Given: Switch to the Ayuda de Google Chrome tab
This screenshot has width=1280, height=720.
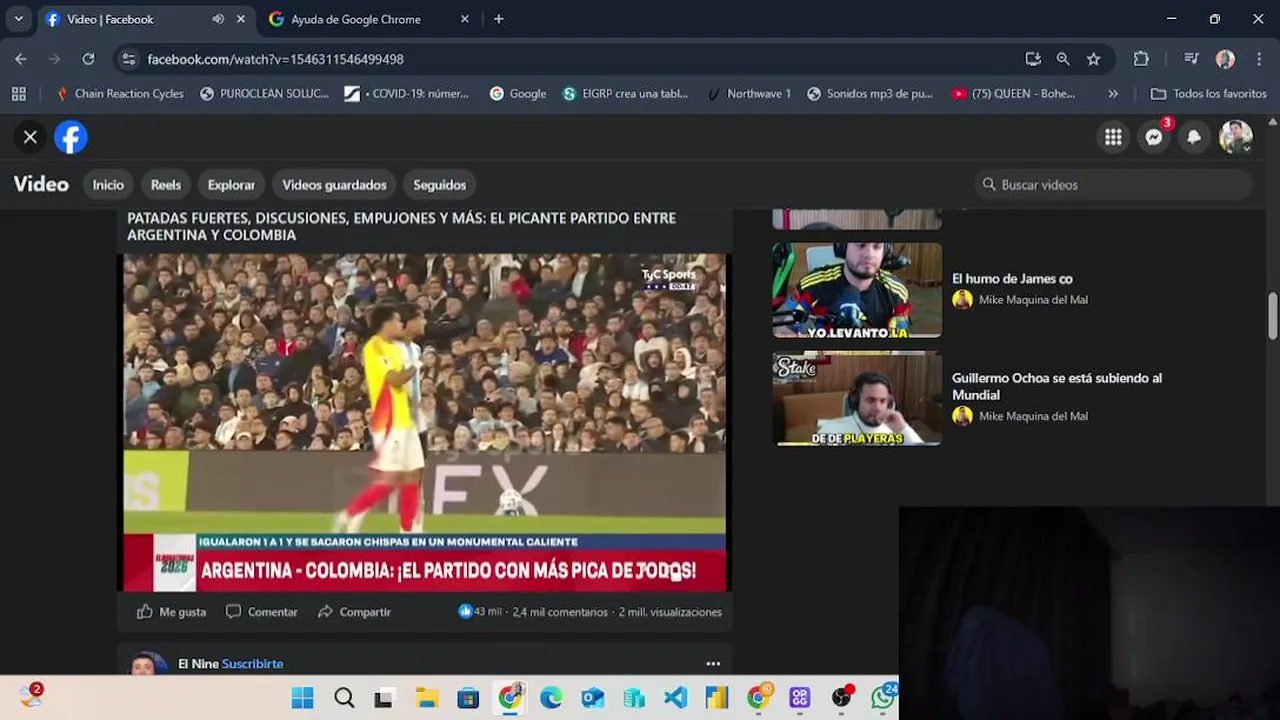Looking at the screenshot, I should [355, 19].
